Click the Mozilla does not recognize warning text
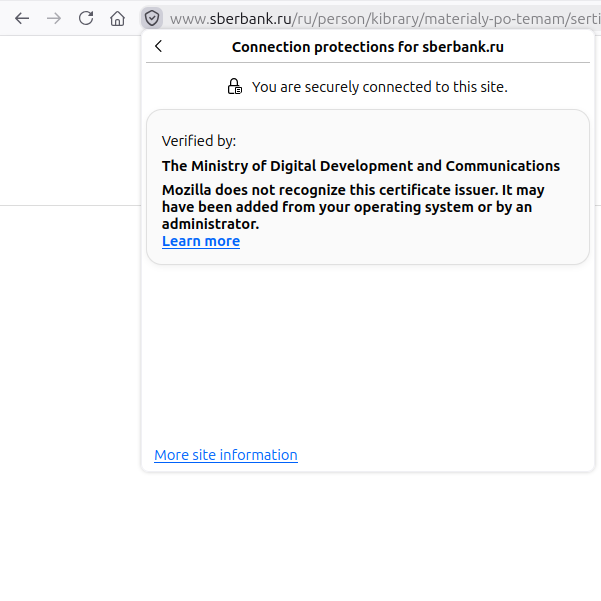Screen dimensions: 601x601 (x=353, y=207)
